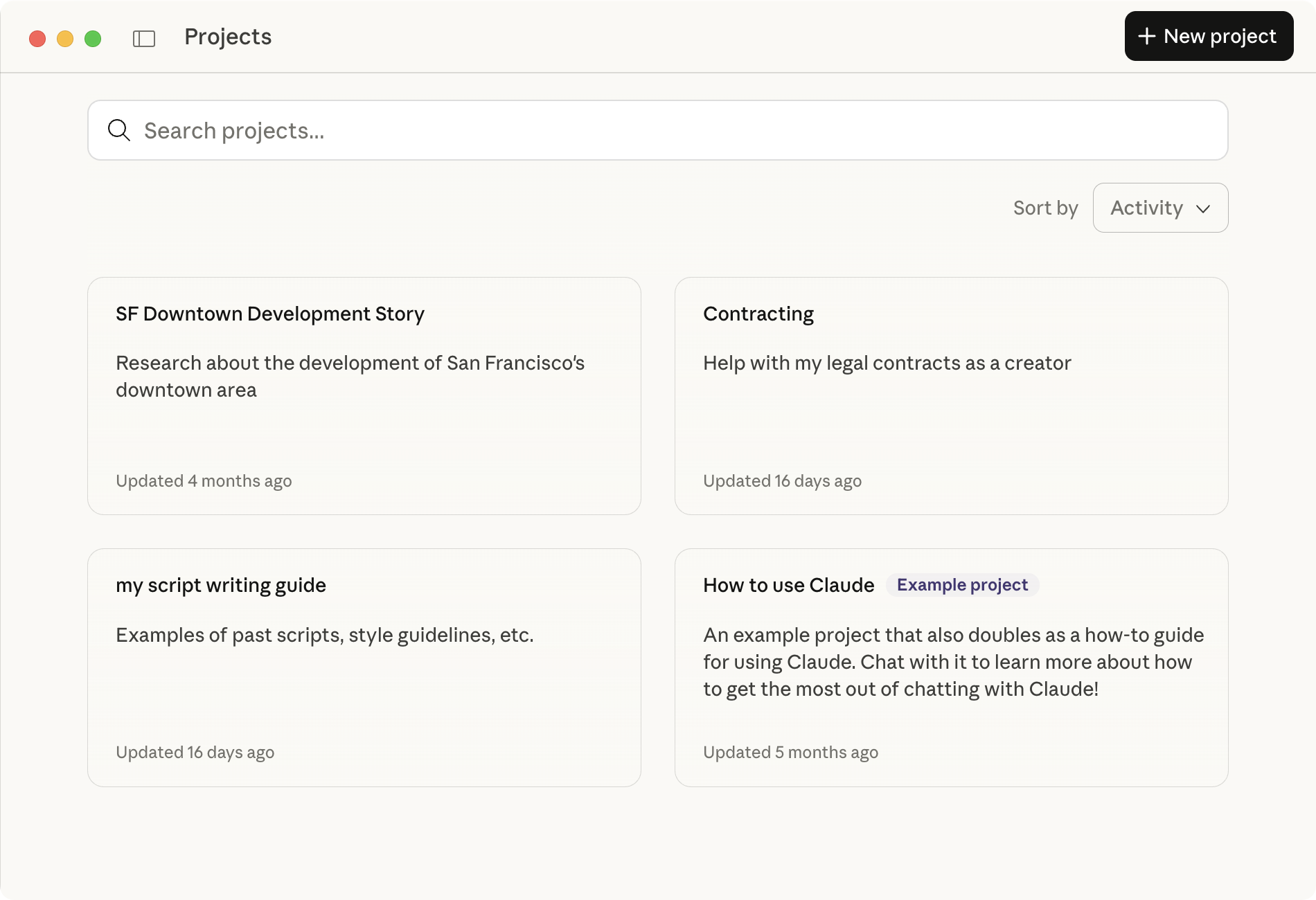This screenshot has height=900, width=1316.
Task: Click the red close traffic light
Action: click(x=38, y=39)
